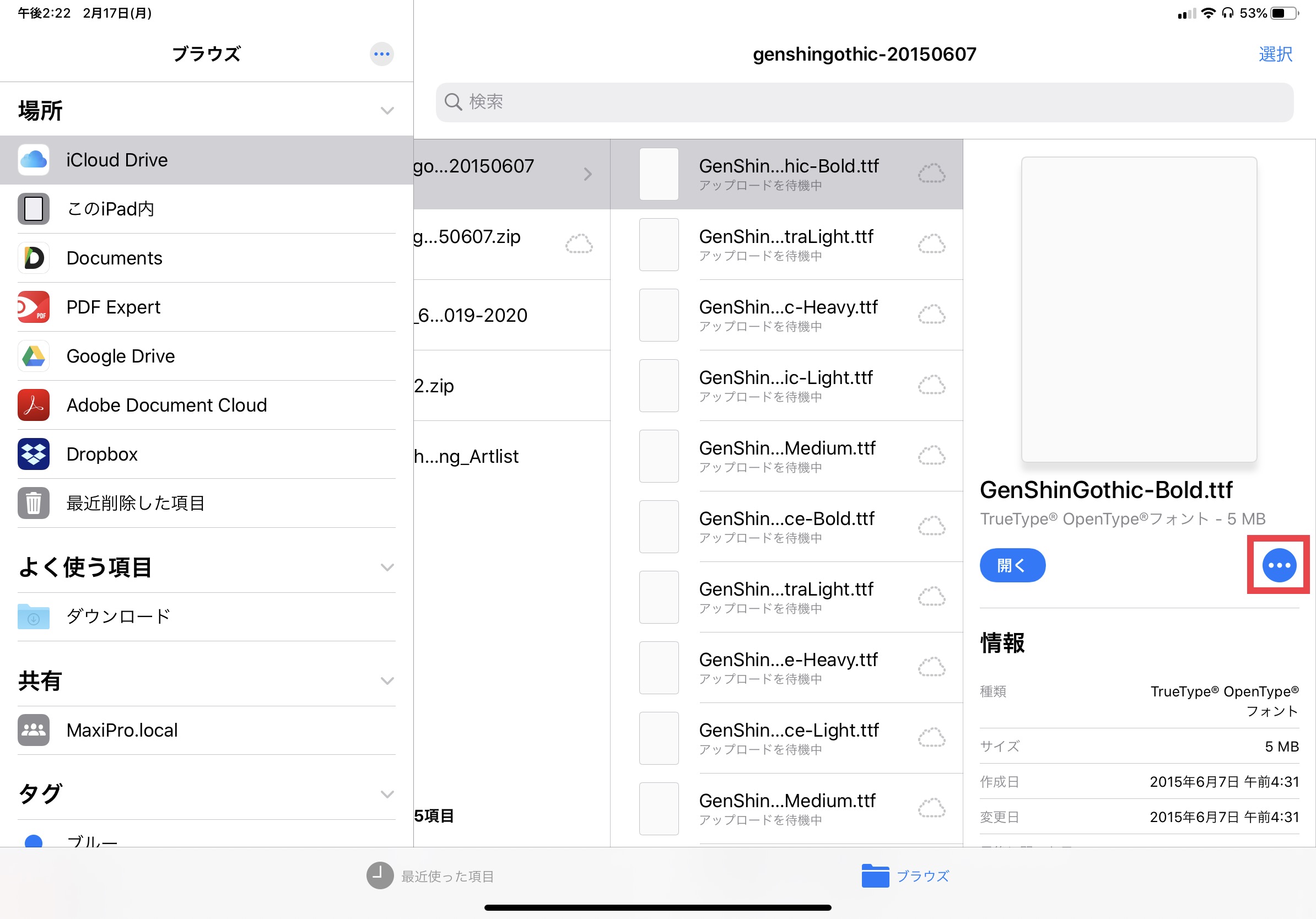The image size is (1316, 919).
Task: Tap the 選択 button at top right
Action: [1275, 54]
